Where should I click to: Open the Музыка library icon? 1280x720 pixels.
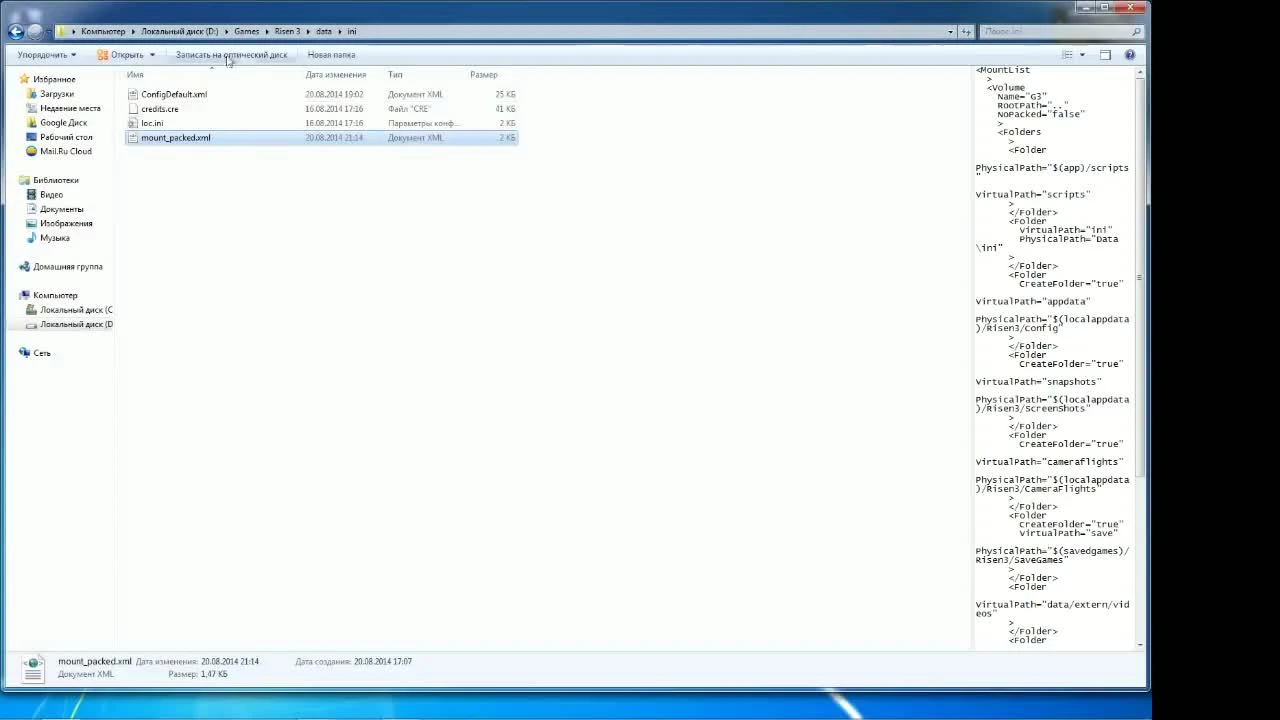[x=32, y=238]
